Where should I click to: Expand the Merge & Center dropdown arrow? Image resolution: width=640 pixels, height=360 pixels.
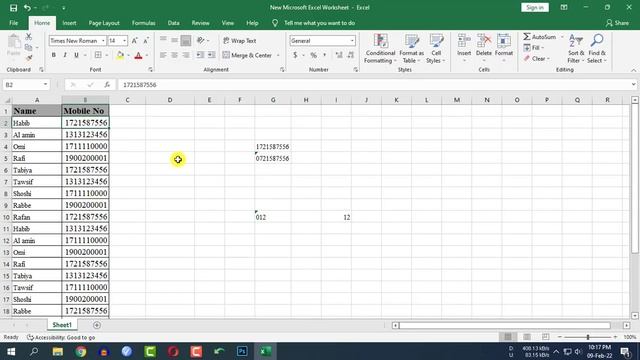coord(278,55)
